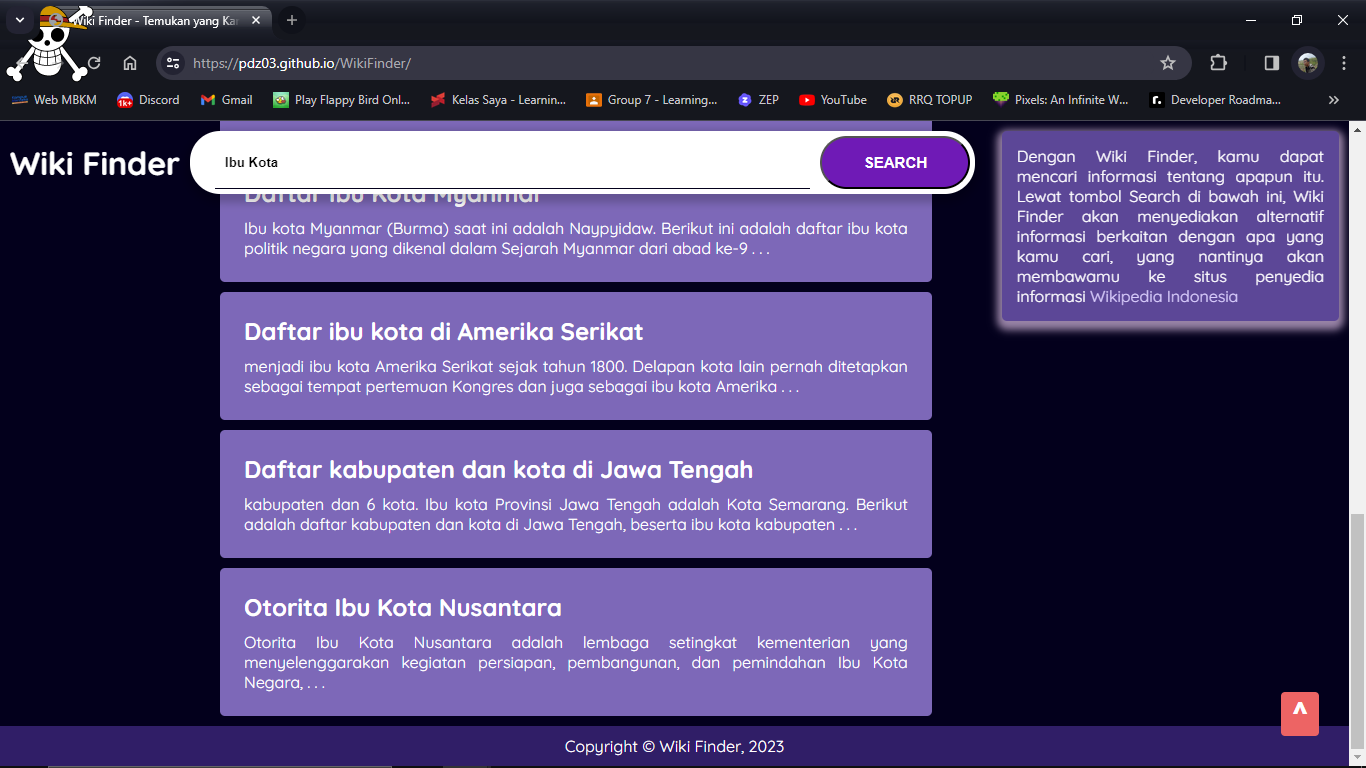Select the Wiki Finder browser tab
This screenshot has width=1366, height=768.
154,20
